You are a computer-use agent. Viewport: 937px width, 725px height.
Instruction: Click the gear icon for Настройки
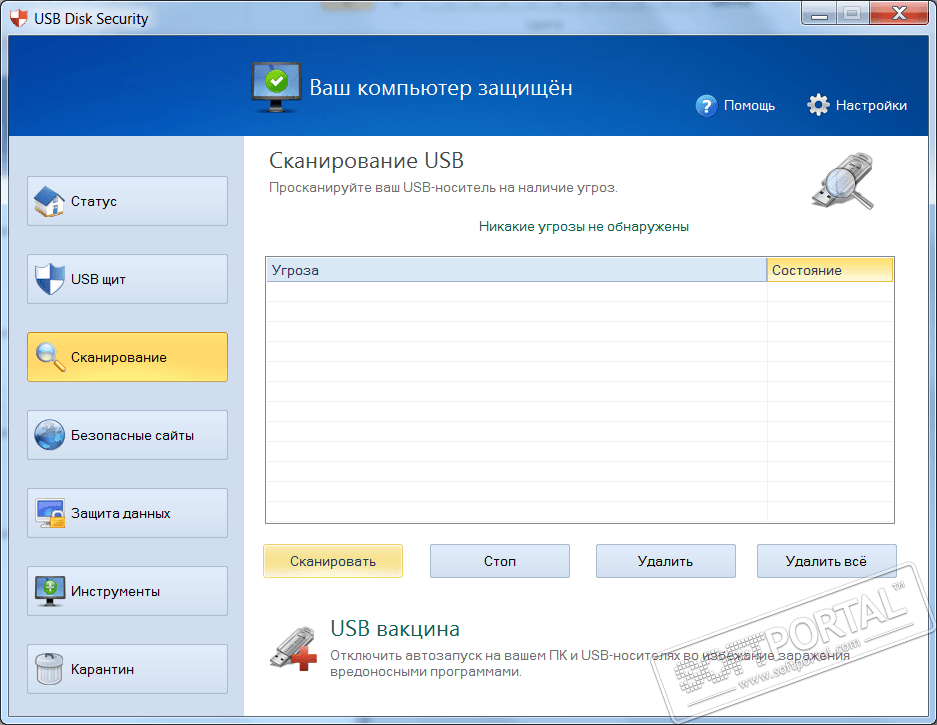[x=818, y=105]
